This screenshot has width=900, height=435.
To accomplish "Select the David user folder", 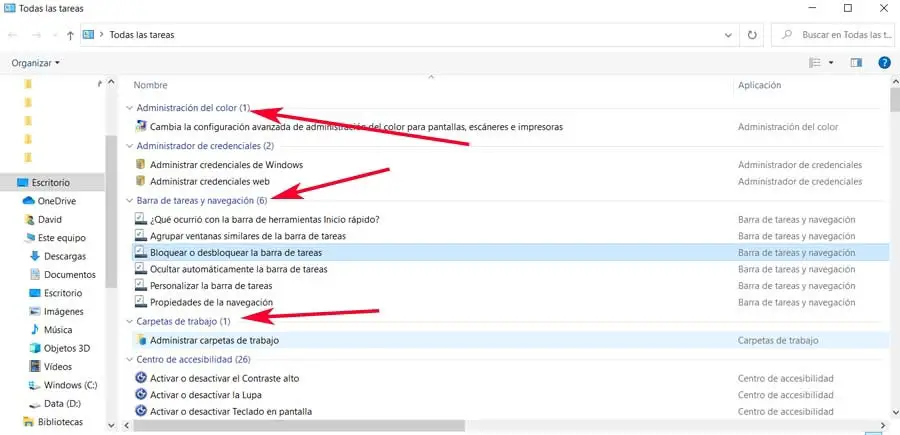I will [50, 220].
